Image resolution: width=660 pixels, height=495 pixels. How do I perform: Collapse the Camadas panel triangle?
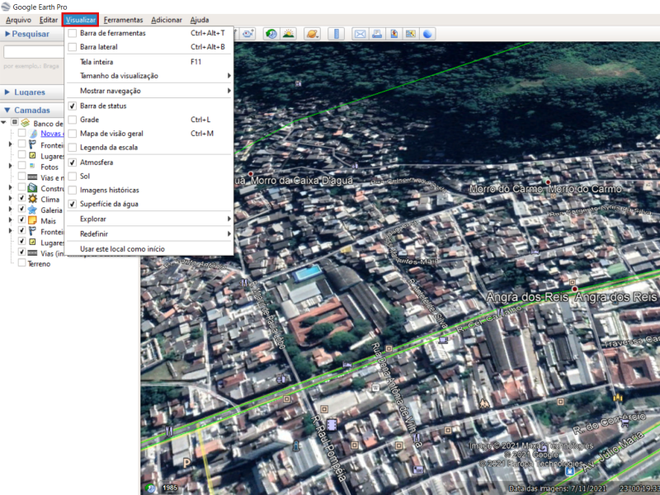(7, 110)
